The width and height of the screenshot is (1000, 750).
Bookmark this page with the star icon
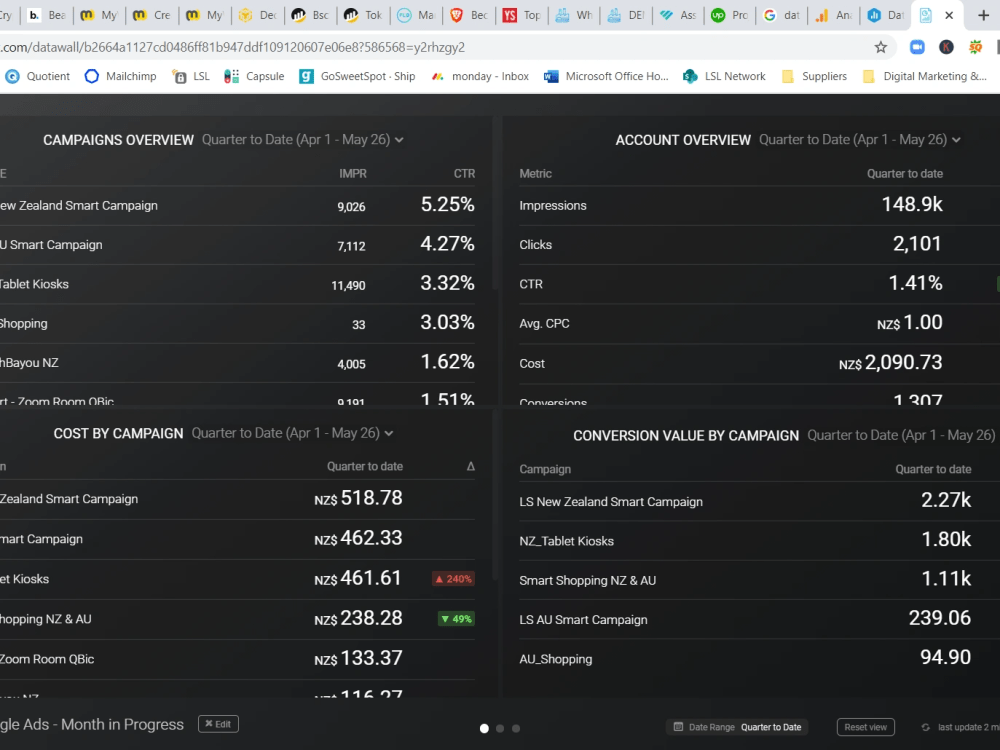[881, 47]
